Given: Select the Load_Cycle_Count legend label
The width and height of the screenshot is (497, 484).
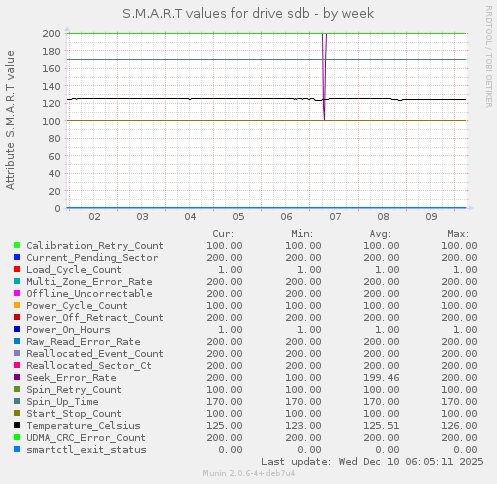Looking at the screenshot, I should tap(74, 270).
